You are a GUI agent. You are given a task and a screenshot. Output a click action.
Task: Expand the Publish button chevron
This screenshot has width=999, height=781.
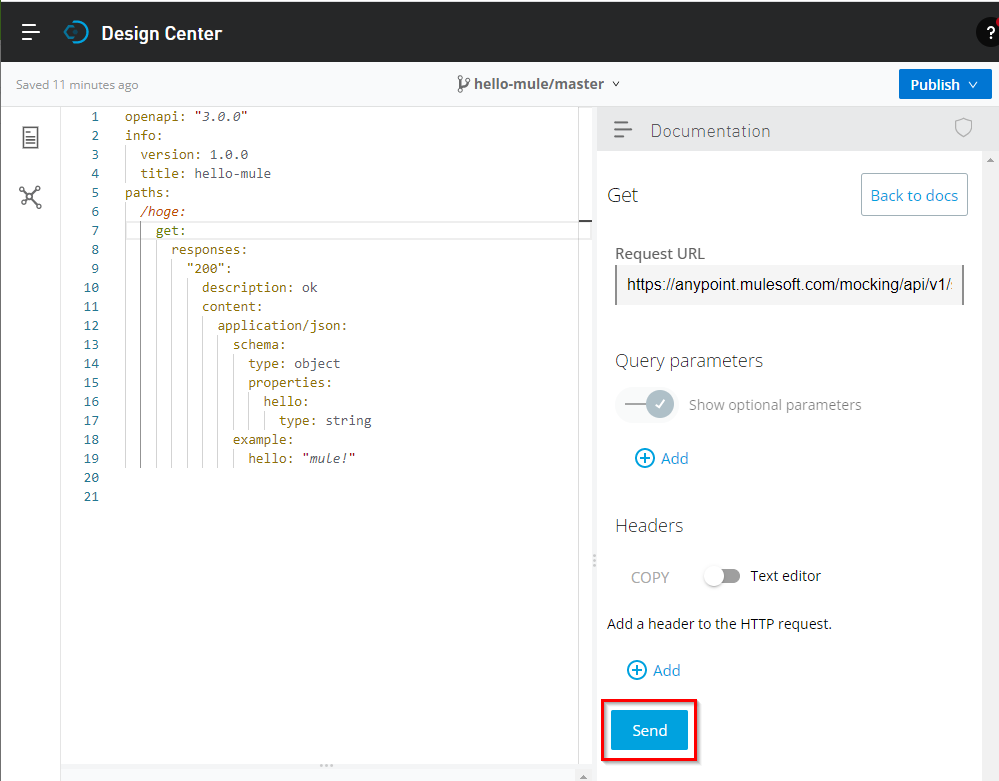tap(975, 84)
